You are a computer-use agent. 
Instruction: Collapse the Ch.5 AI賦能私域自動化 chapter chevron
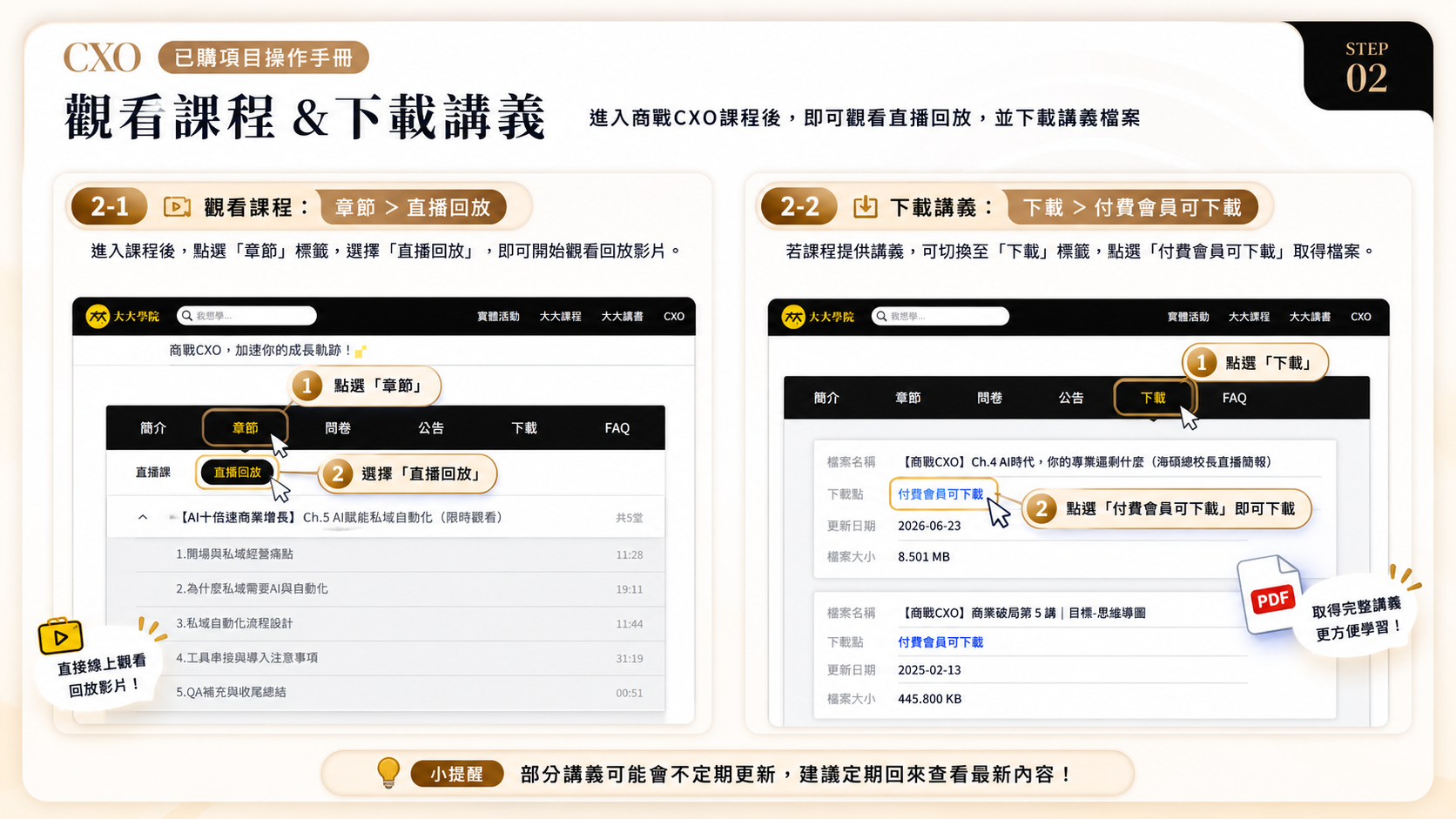[143, 518]
